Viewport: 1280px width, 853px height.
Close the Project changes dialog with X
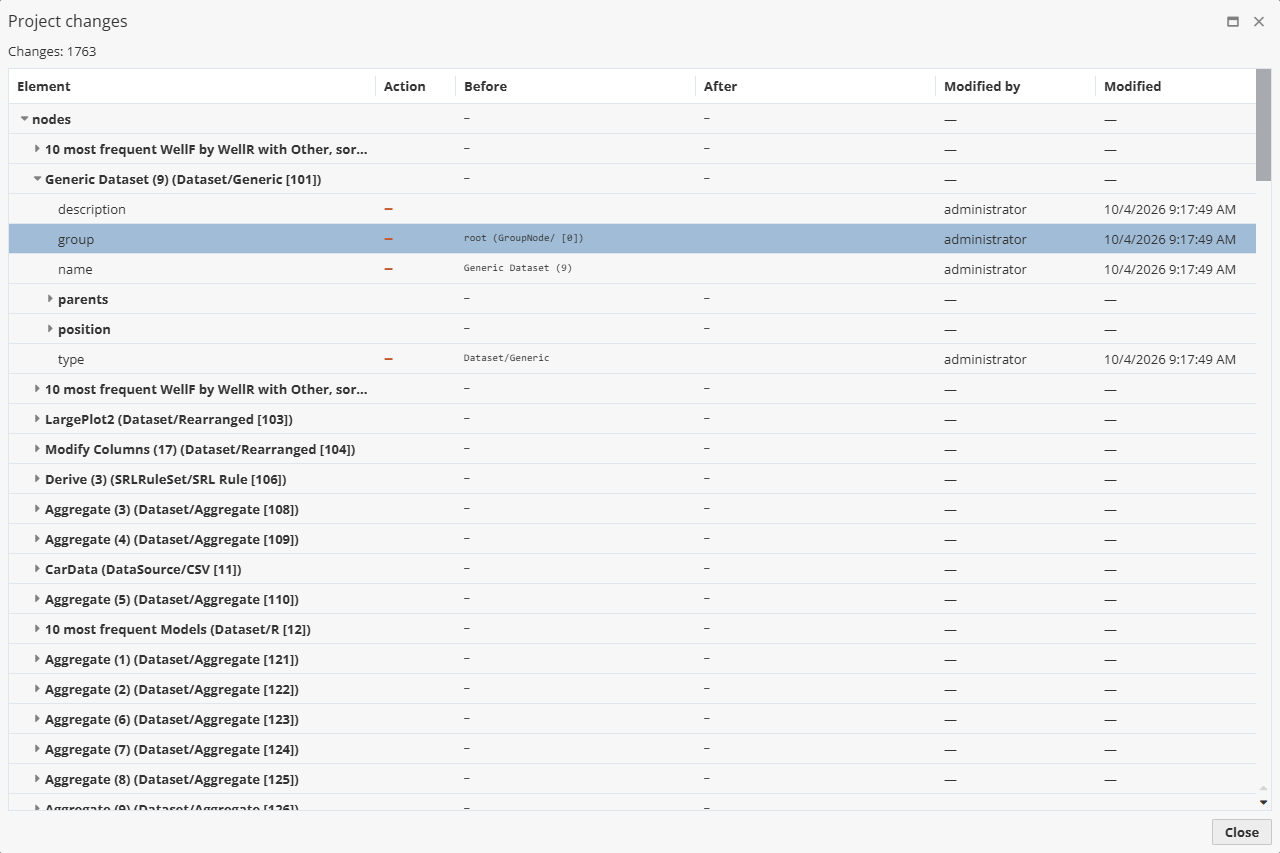tap(1259, 21)
